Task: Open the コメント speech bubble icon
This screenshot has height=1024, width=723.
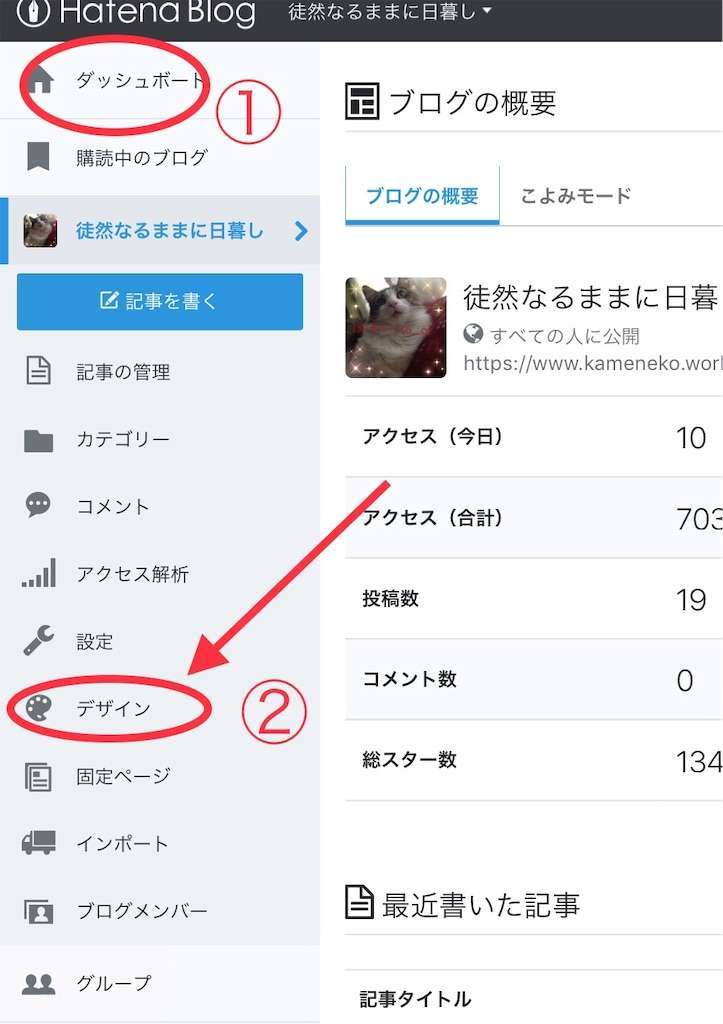Action: (x=38, y=506)
